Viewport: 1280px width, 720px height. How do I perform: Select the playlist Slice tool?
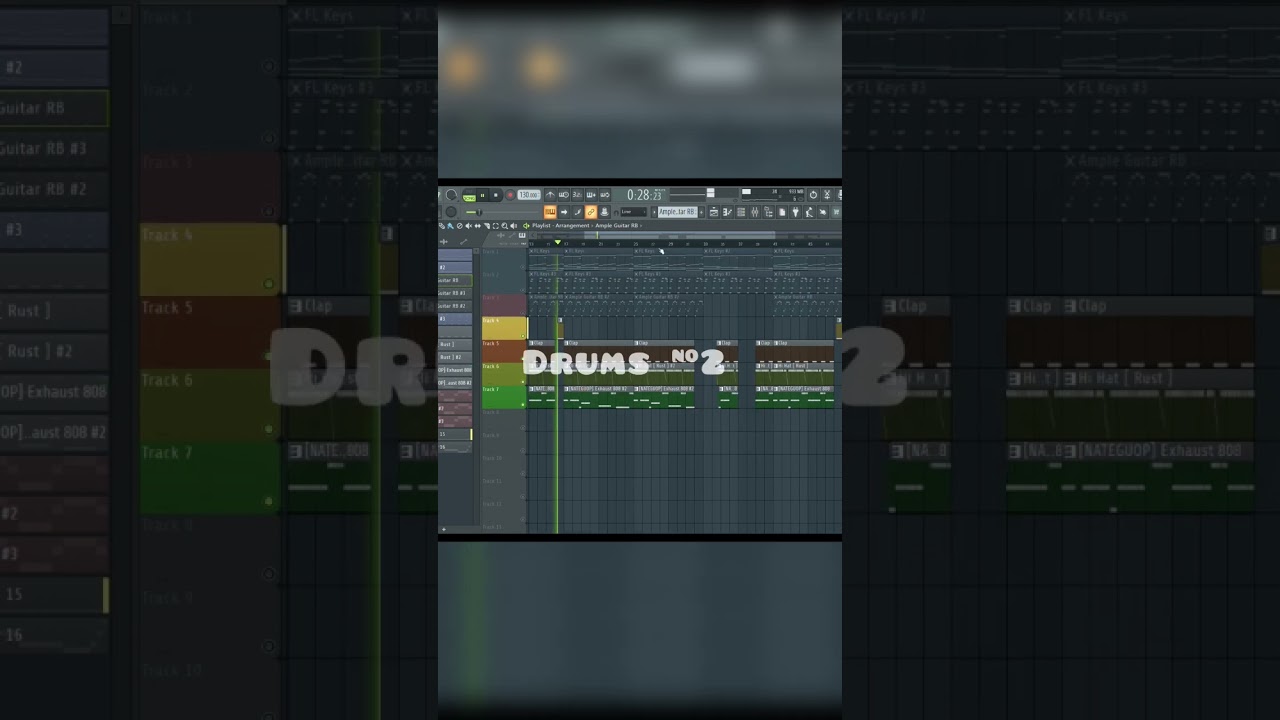point(487,226)
